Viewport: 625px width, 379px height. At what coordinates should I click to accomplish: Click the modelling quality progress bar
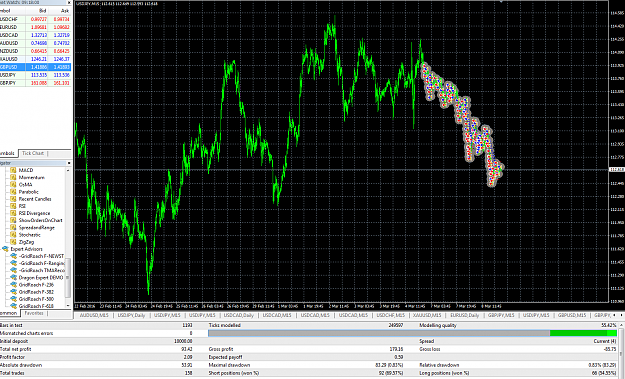413,333
